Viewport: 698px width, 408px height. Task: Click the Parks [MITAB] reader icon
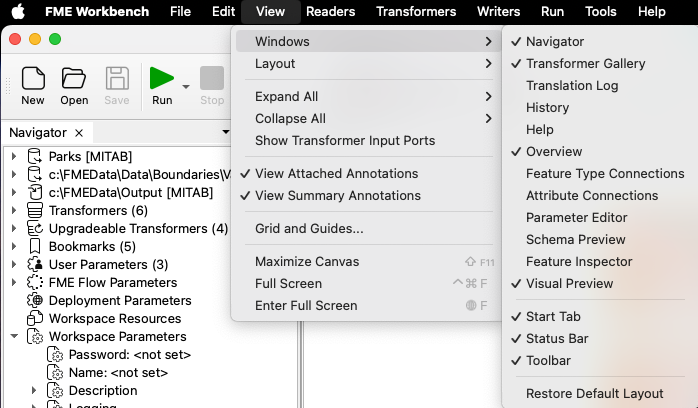[x=35, y=157]
